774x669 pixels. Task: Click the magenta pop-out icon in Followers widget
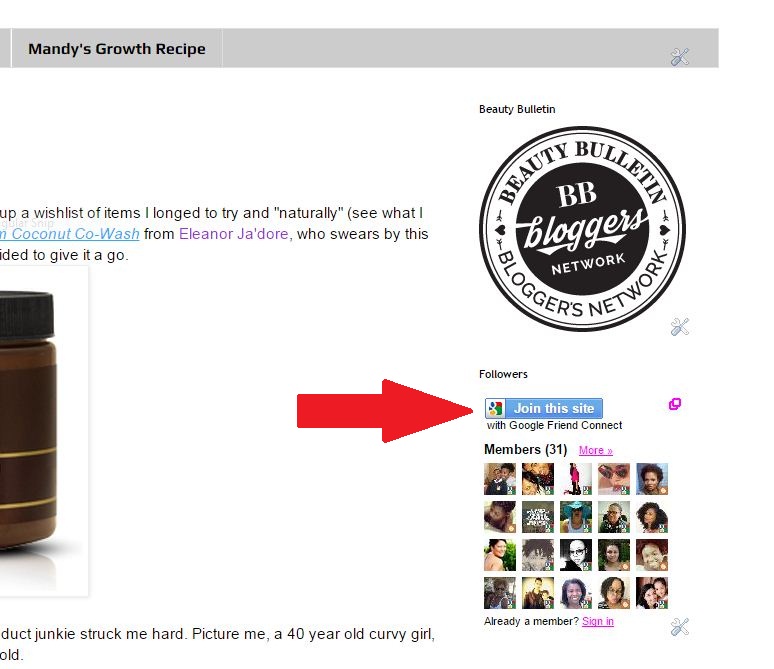coord(674,404)
